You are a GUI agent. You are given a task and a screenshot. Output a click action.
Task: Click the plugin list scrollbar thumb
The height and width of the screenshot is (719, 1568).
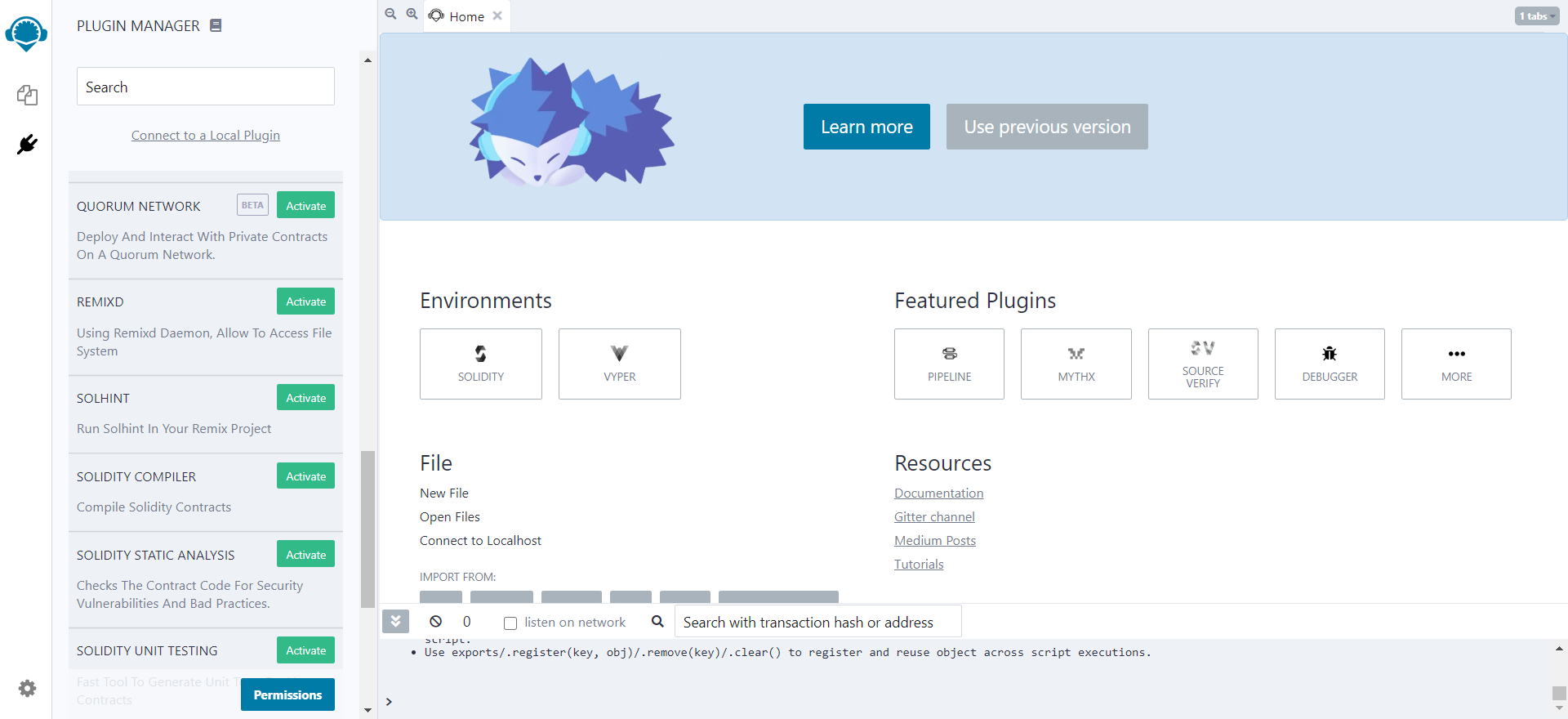[x=367, y=529]
